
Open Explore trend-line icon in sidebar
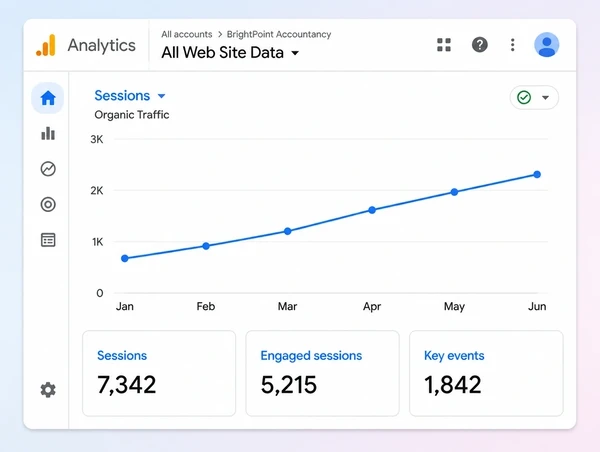(x=48, y=169)
